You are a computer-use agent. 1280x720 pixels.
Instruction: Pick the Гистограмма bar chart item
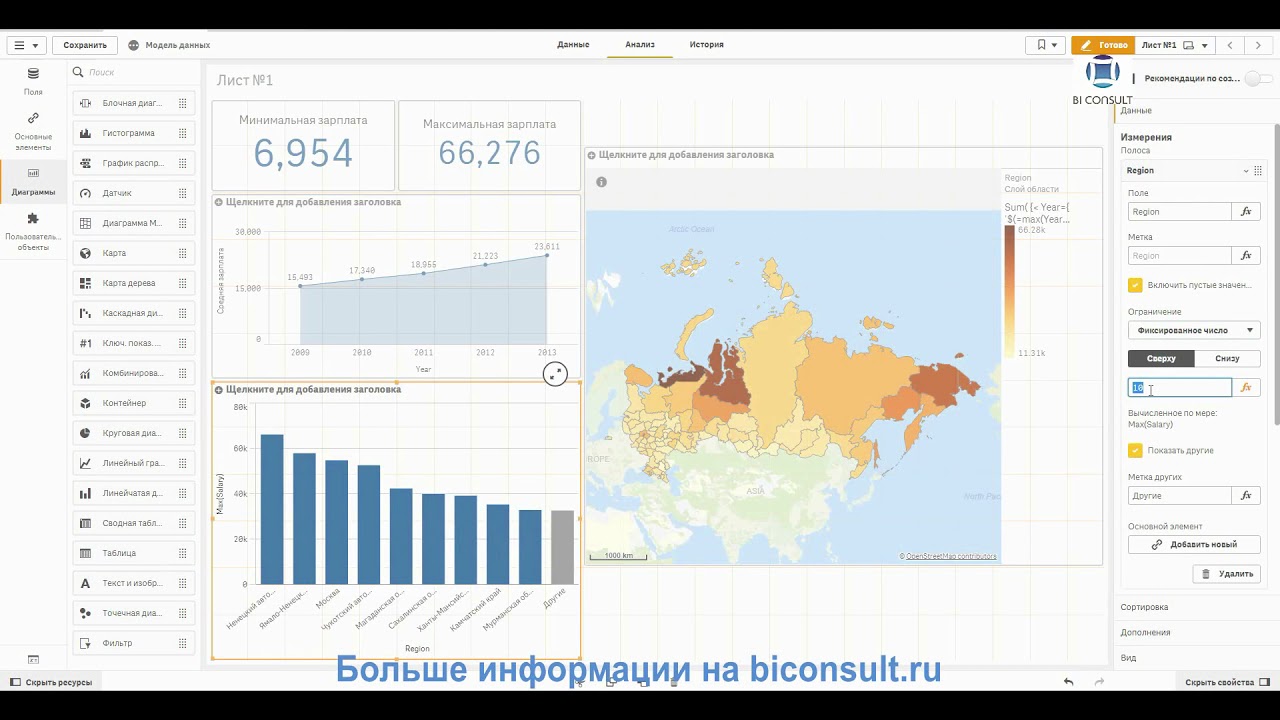[x=134, y=133]
